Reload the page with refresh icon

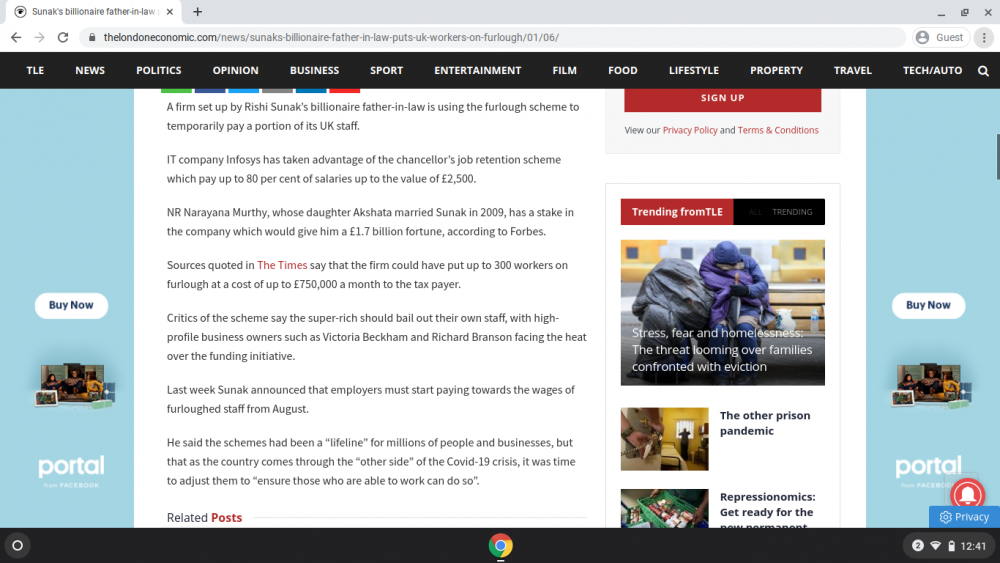pos(62,38)
